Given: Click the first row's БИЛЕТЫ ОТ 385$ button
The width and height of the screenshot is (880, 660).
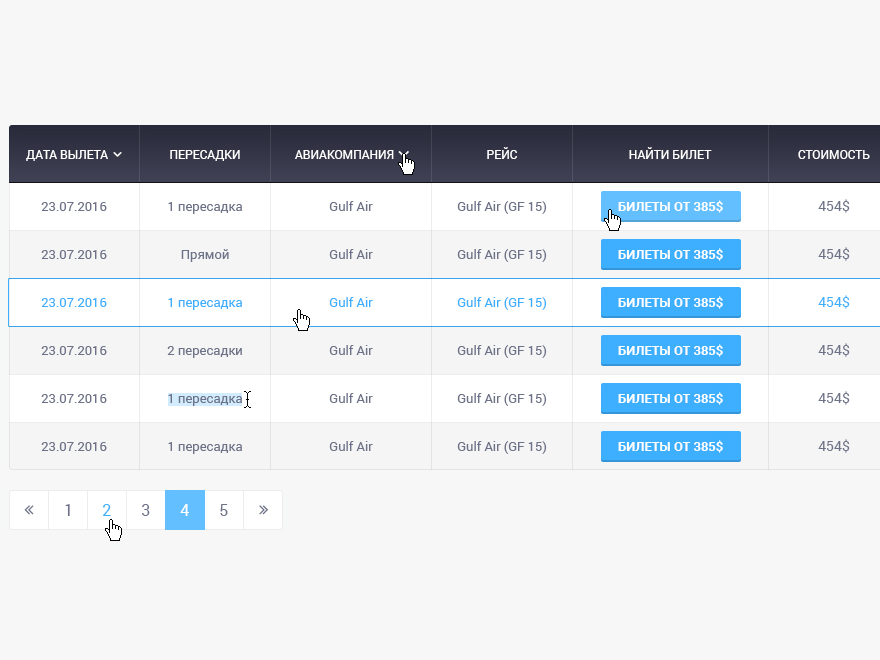Looking at the screenshot, I should coord(670,206).
